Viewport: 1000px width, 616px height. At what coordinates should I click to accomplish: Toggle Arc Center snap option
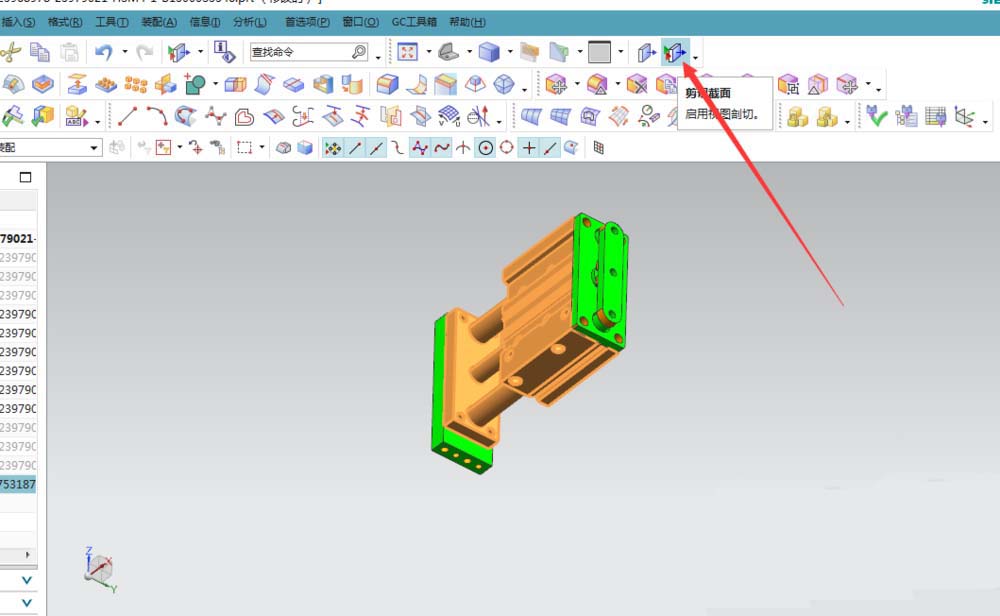(x=485, y=148)
